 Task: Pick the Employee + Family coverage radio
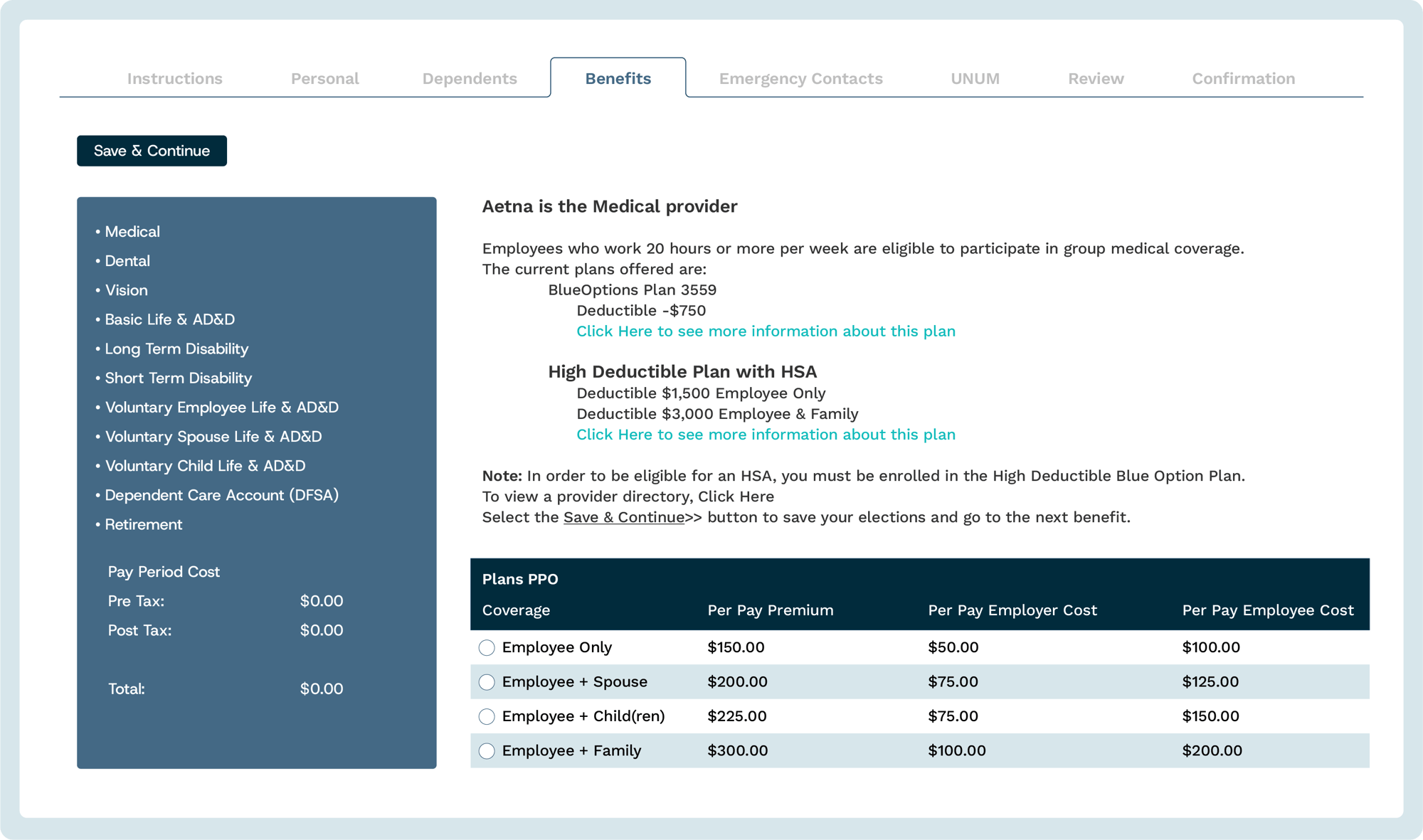(x=487, y=751)
